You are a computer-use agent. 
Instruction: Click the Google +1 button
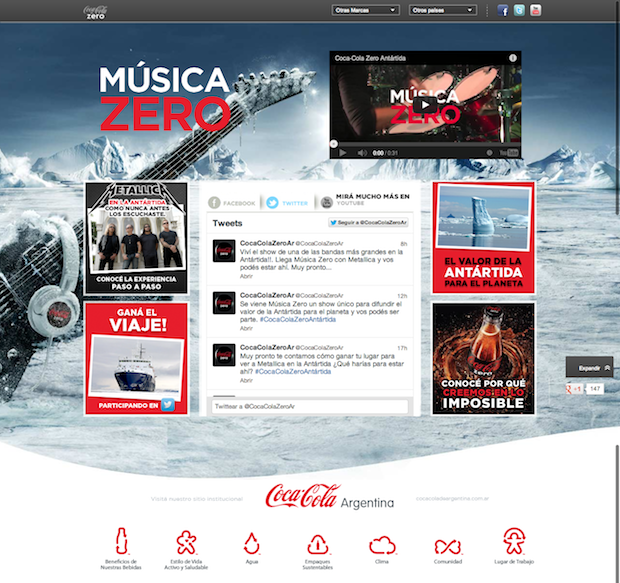tap(575, 389)
